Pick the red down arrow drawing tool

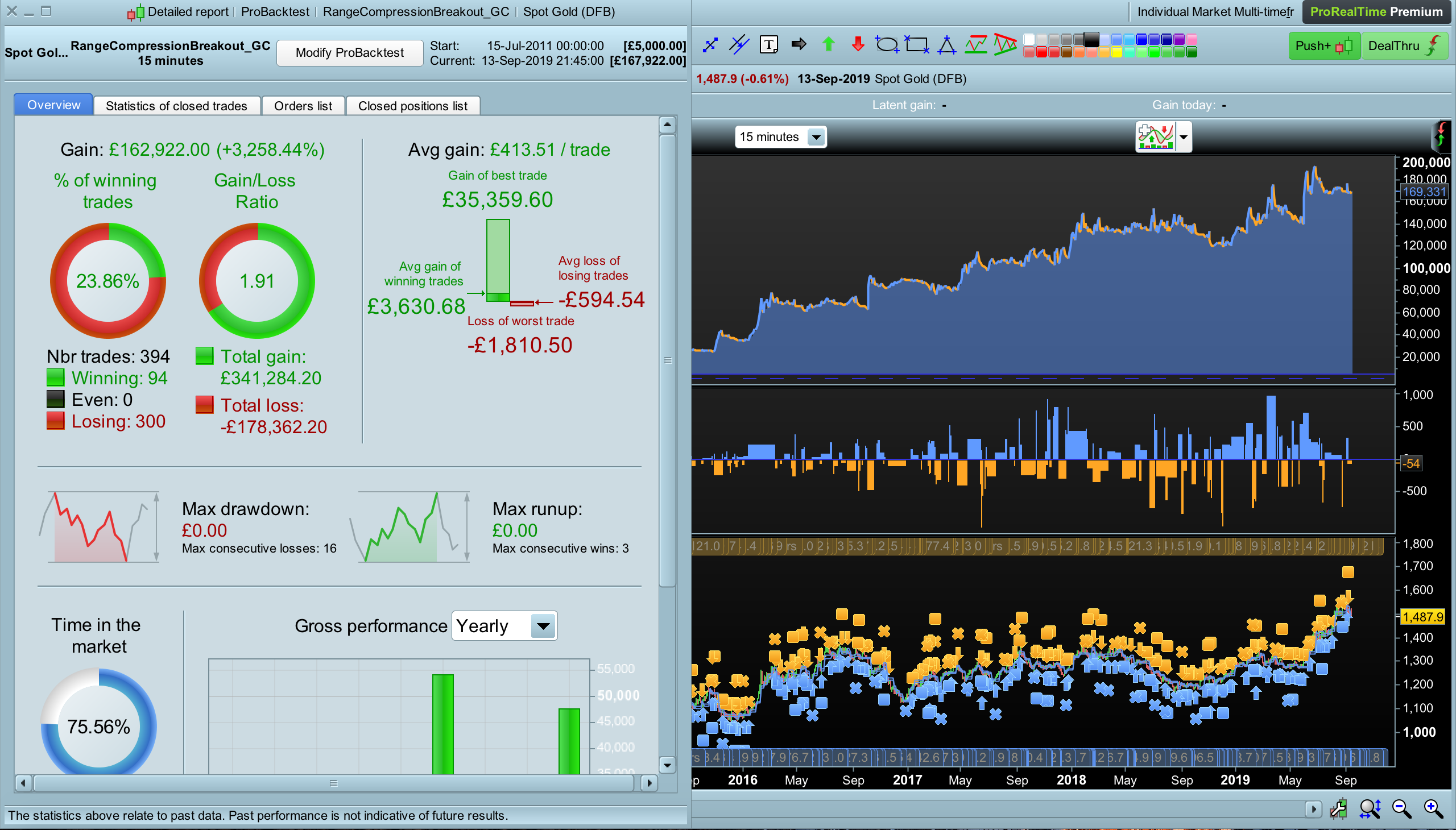click(858, 44)
